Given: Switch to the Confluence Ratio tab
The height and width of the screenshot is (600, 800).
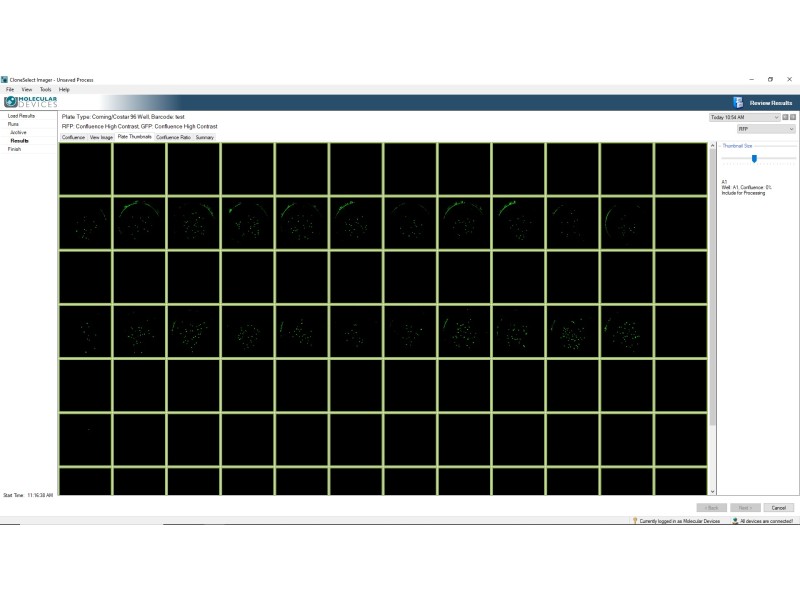Looking at the screenshot, I should point(173,137).
